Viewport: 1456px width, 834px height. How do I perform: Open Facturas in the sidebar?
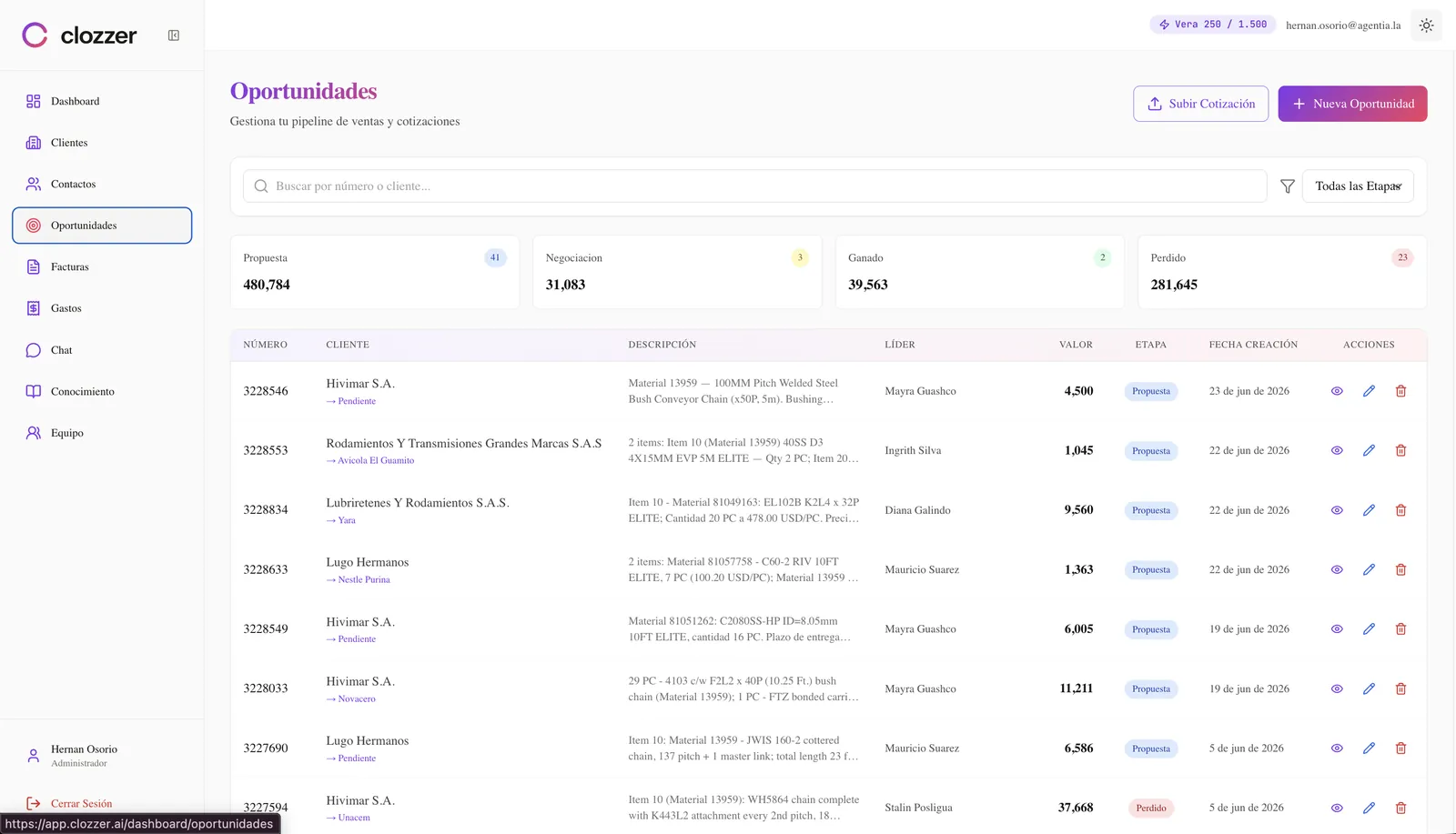click(102, 267)
